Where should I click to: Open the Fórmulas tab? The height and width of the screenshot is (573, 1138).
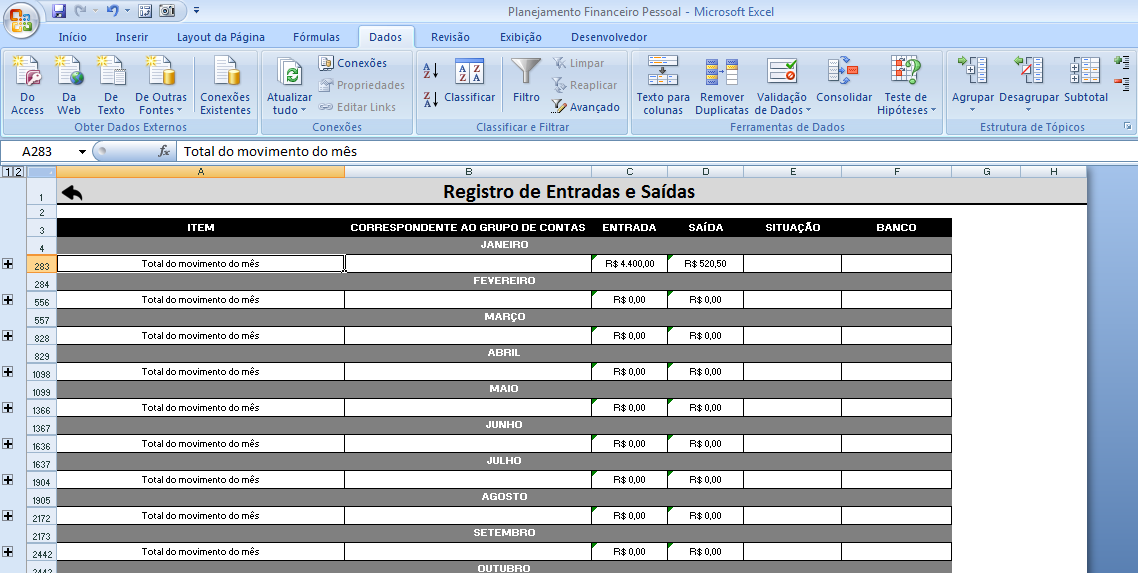316,37
